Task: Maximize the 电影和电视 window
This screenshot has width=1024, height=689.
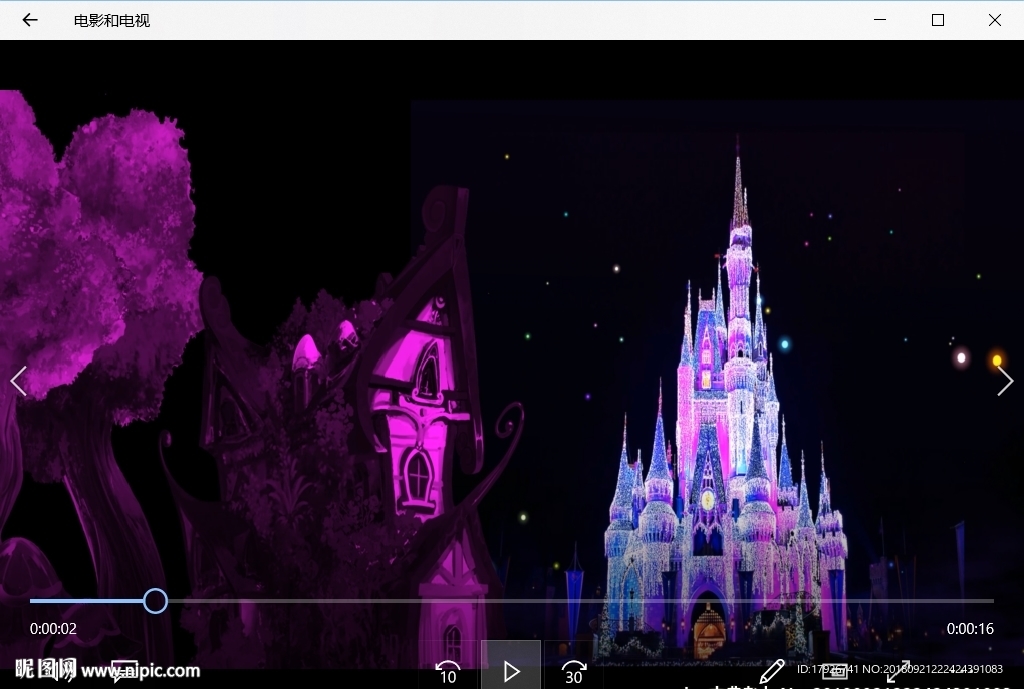Action: click(x=938, y=20)
